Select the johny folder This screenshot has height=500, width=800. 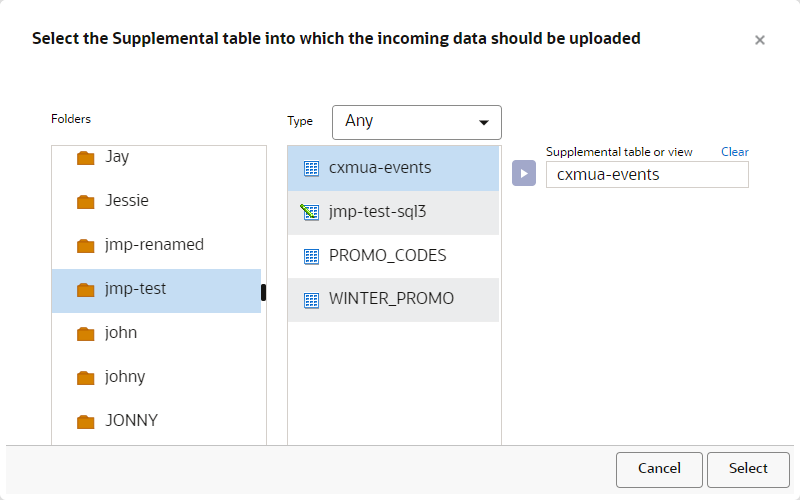125,377
